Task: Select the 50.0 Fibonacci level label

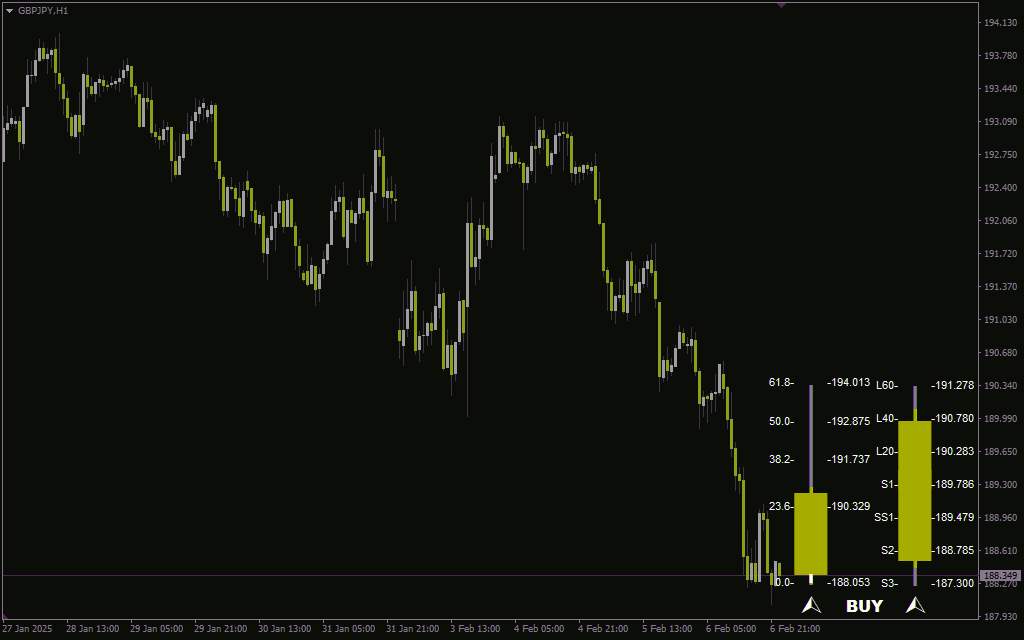Action: (x=781, y=421)
